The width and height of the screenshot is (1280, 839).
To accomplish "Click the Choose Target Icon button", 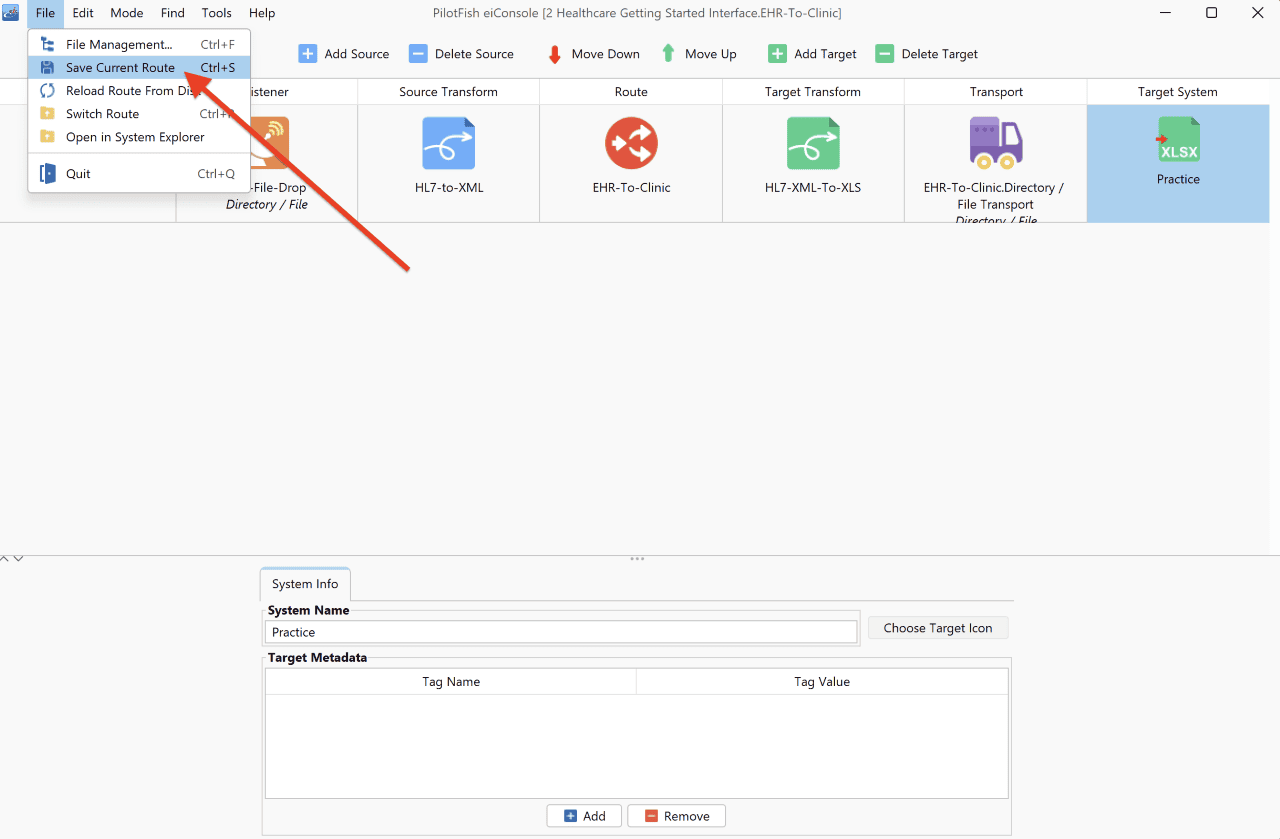I will pyautogui.click(x=938, y=628).
